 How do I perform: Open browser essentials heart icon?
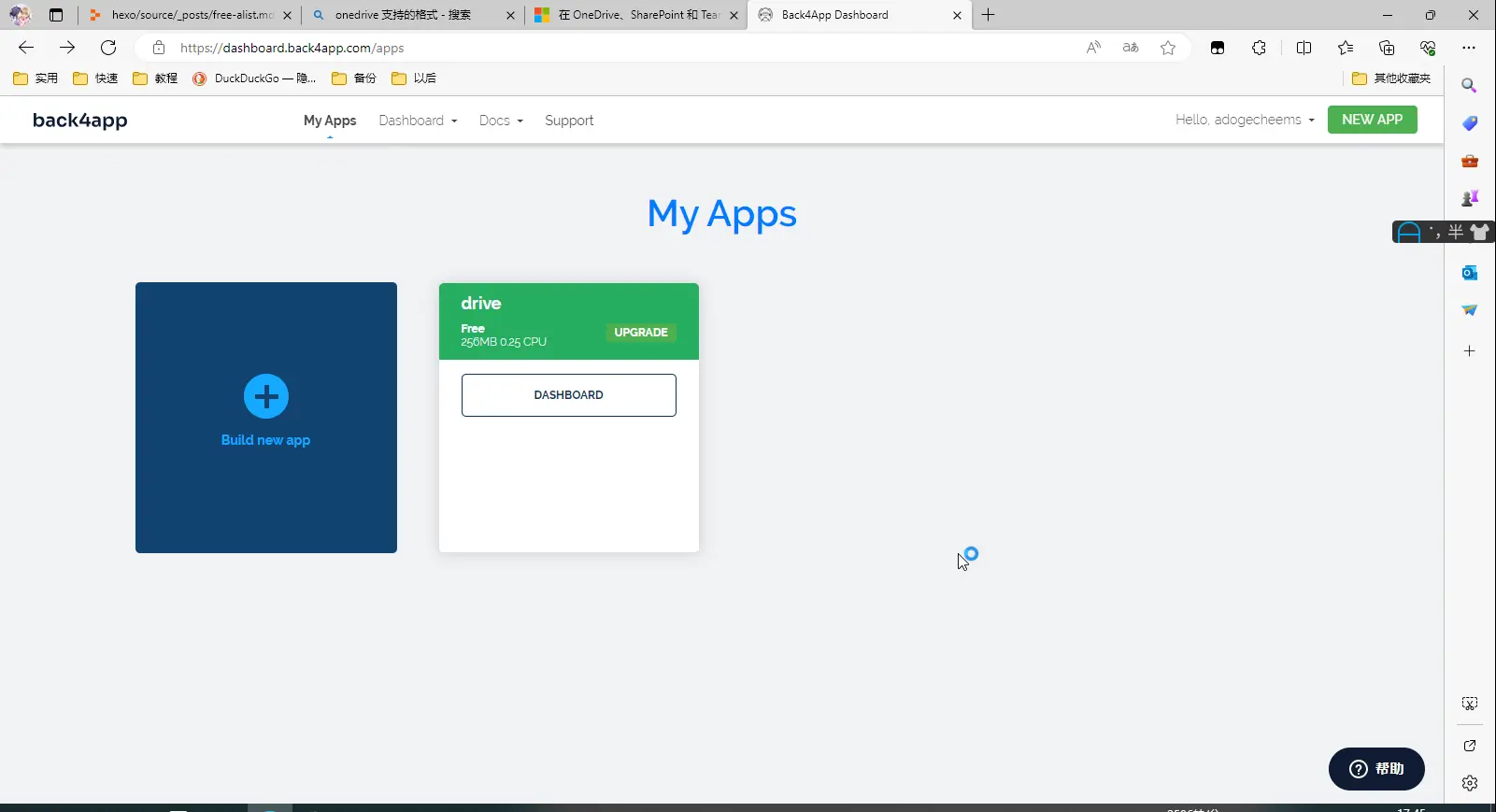1428,48
